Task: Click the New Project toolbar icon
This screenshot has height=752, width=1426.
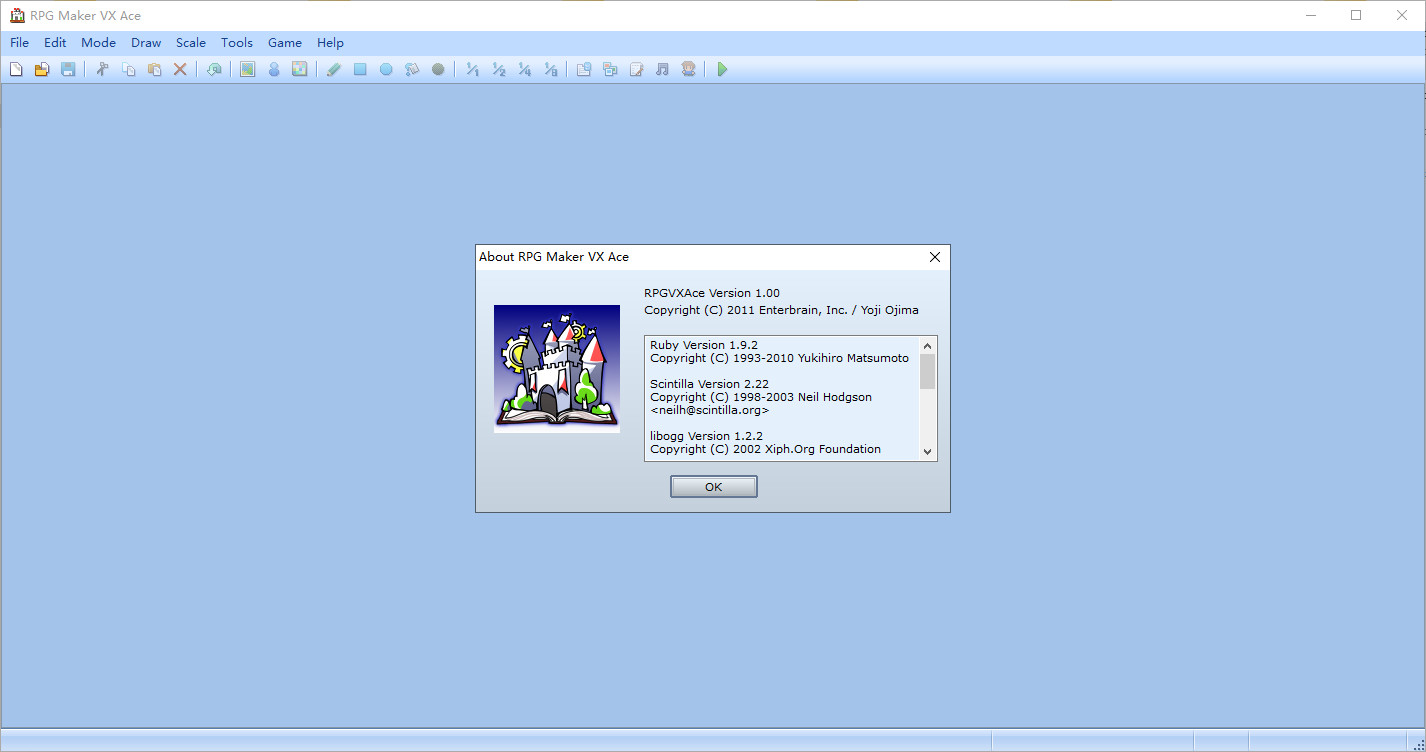Action: tap(16, 69)
